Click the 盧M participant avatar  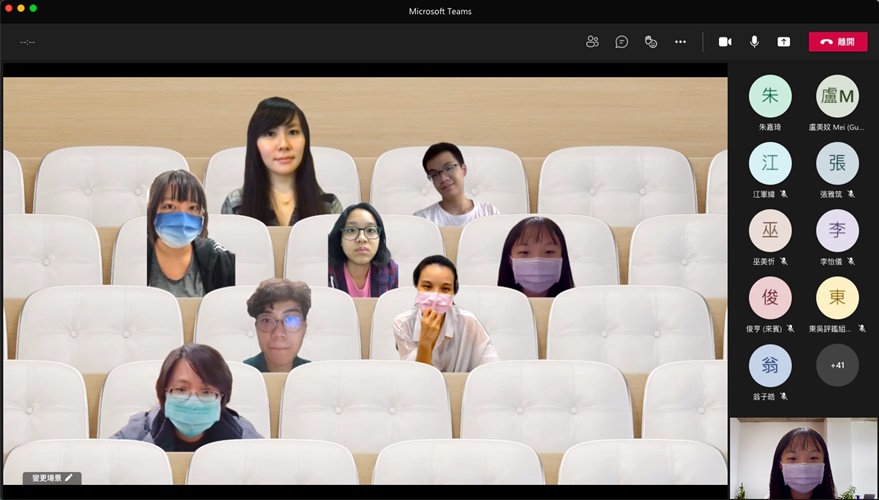click(837, 96)
